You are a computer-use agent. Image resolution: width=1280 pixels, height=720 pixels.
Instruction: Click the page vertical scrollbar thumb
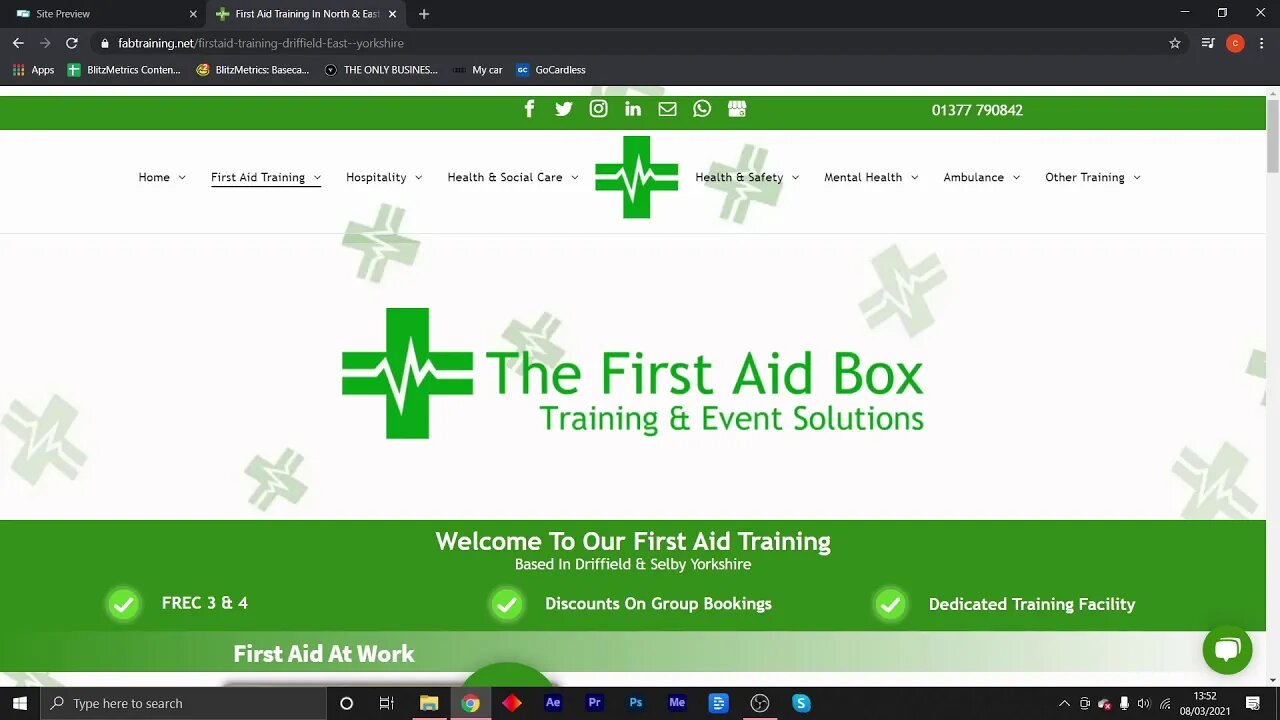coord(1272,135)
